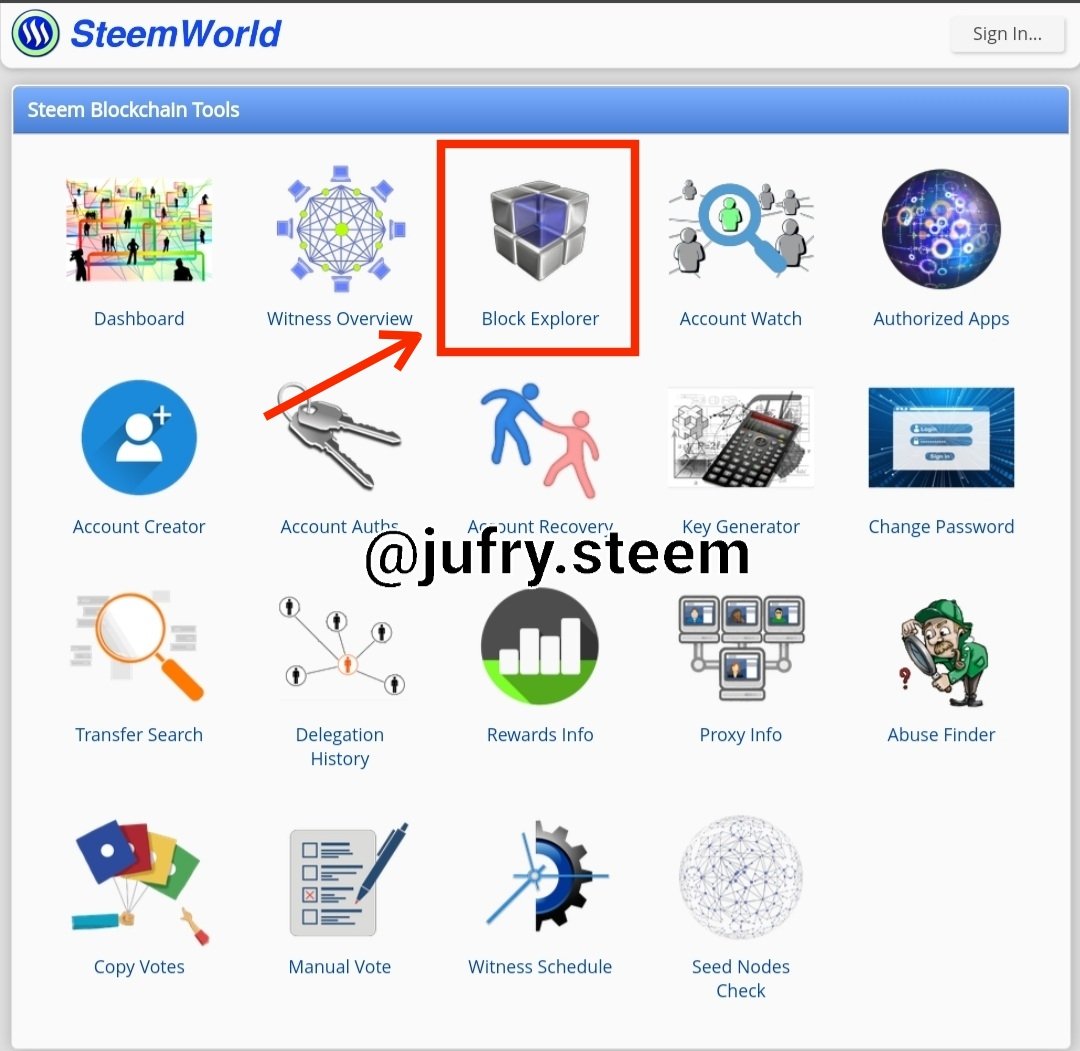The height and width of the screenshot is (1051, 1080).
Task: Click the Proxy Info computers icon
Action: [x=741, y=647]
